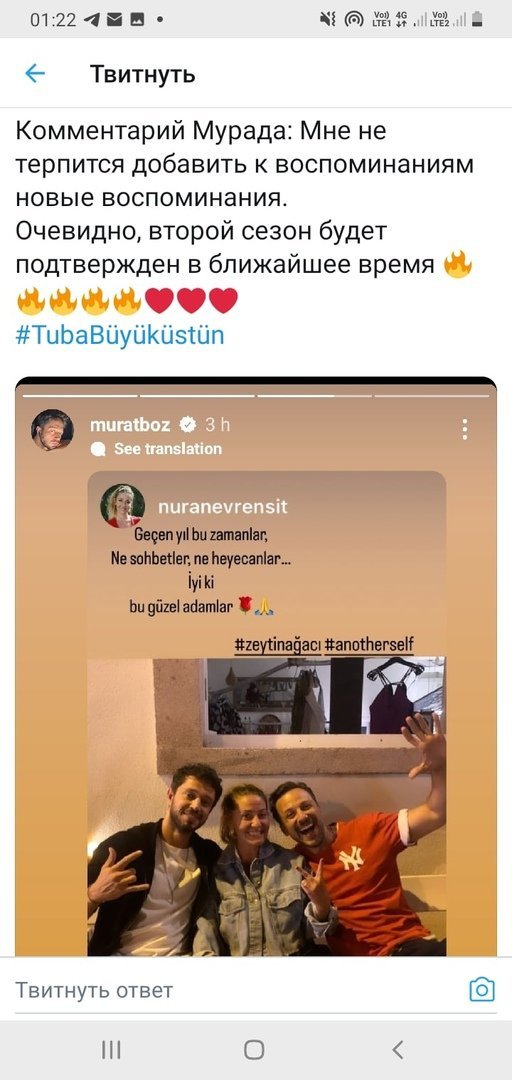Tap the speech bubble translation icon
The width and height of the screenshot is (512, 1080).
[99, 449]
